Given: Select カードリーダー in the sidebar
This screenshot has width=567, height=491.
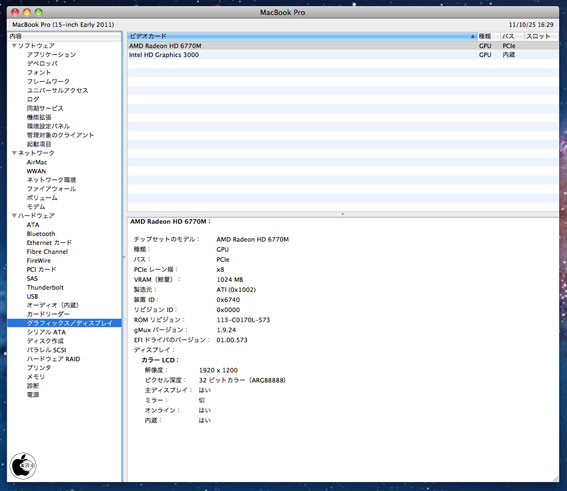Looking at the screenshot, I should 48,314.
